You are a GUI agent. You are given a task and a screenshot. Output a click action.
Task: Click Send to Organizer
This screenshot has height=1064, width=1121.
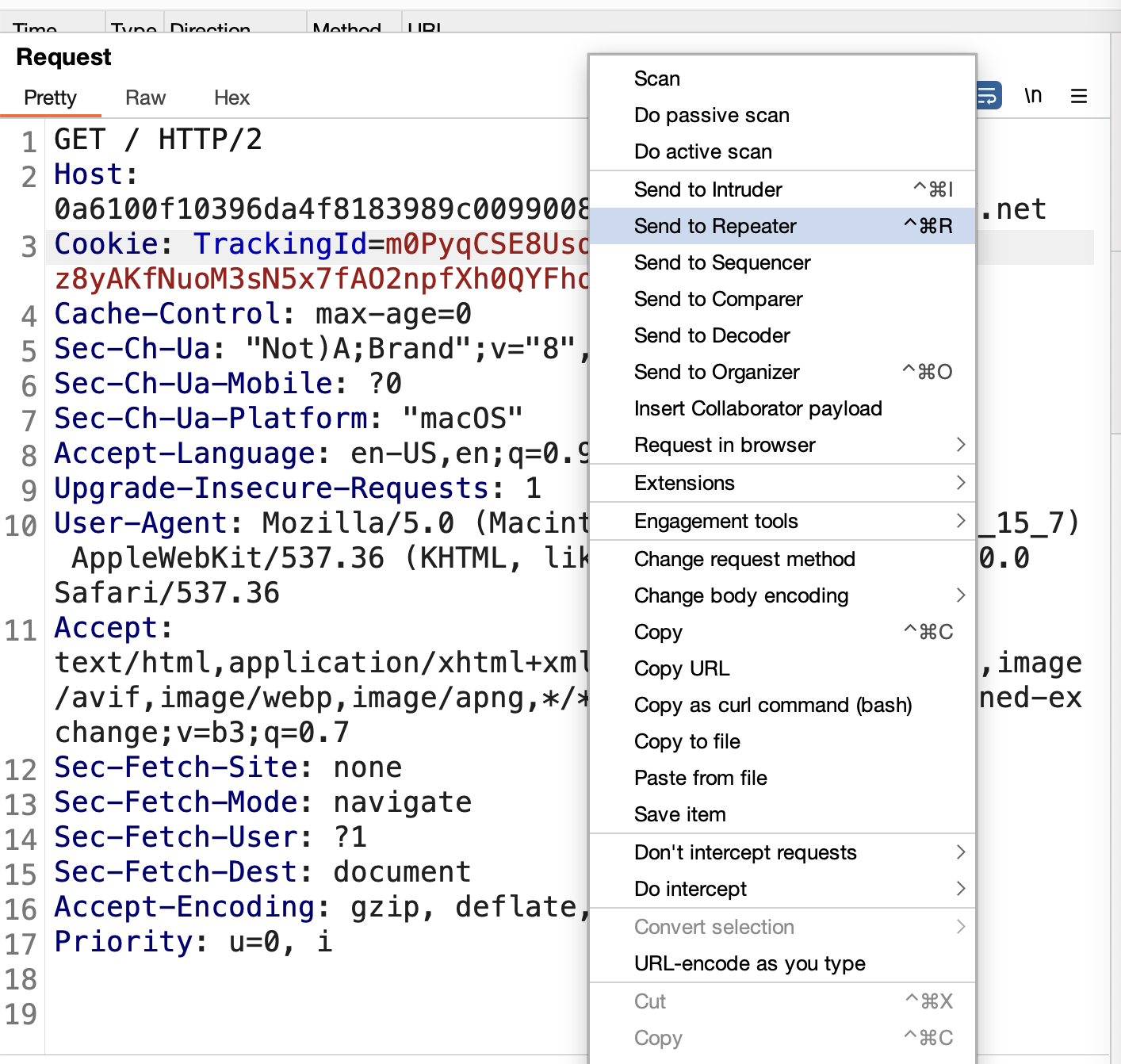782,372
